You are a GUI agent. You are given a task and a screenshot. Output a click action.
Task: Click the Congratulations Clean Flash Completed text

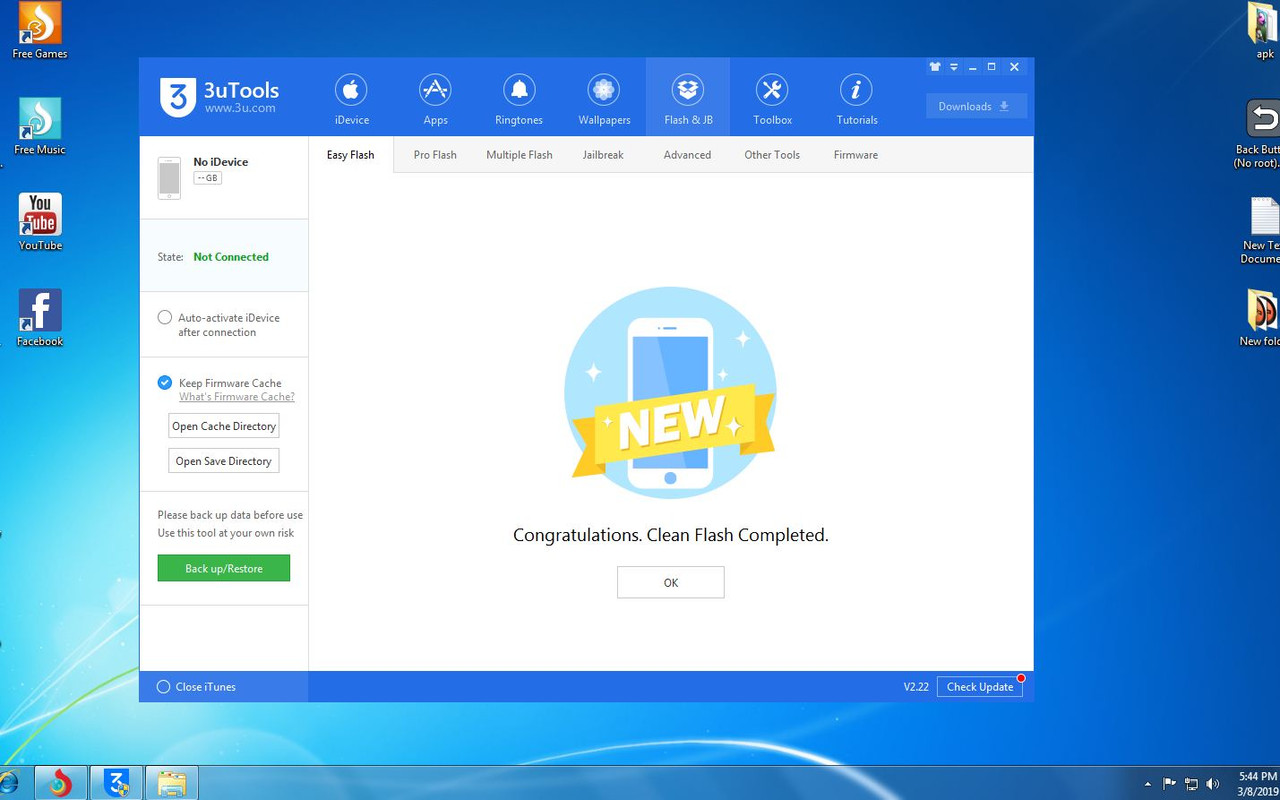(671, 535)
